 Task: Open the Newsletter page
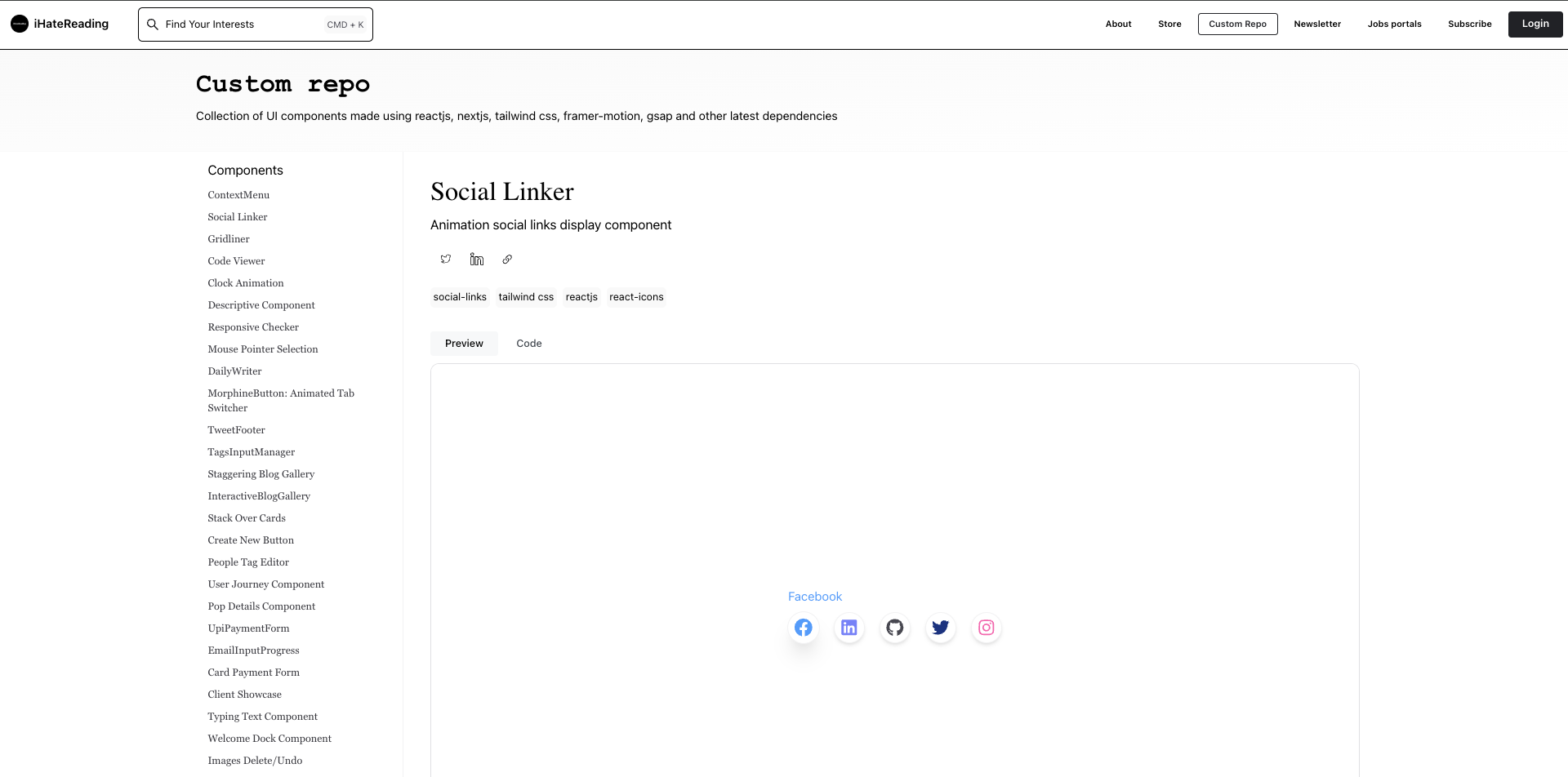click(x=1317, y=24)
